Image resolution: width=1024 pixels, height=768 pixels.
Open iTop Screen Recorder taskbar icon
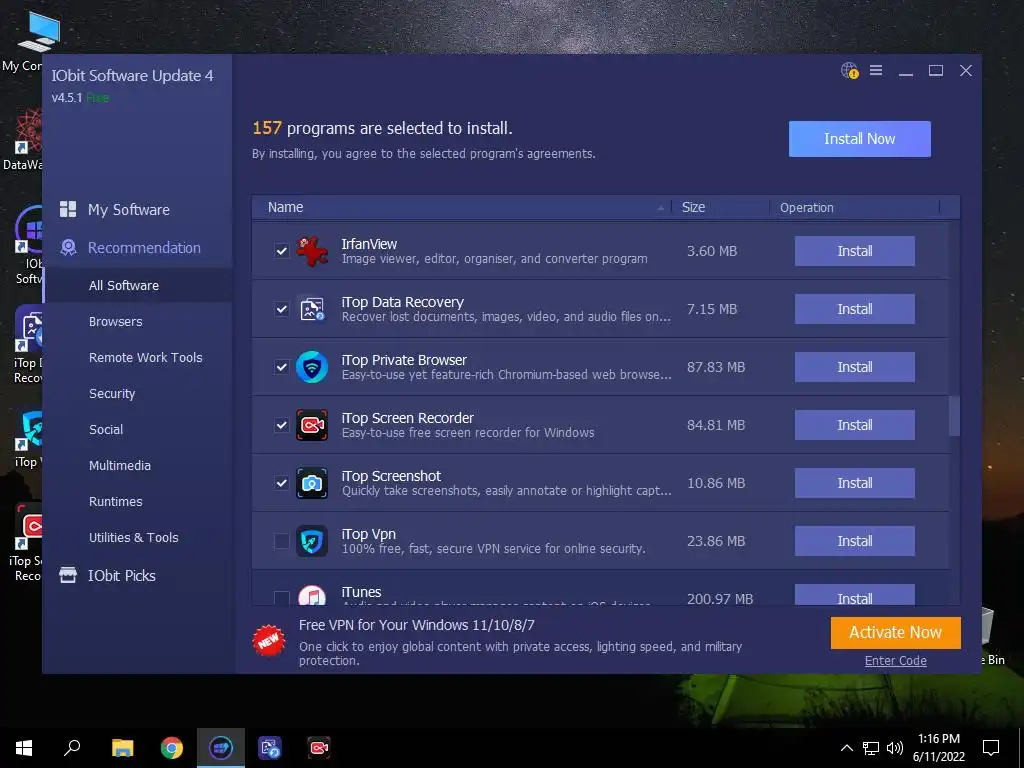point(319,748)
